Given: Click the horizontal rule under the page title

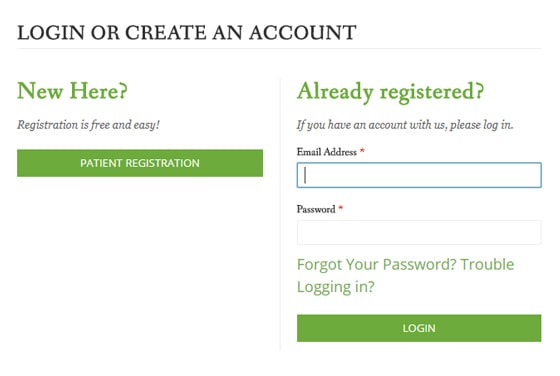Looking at the screenshot, I should point(279,49).
